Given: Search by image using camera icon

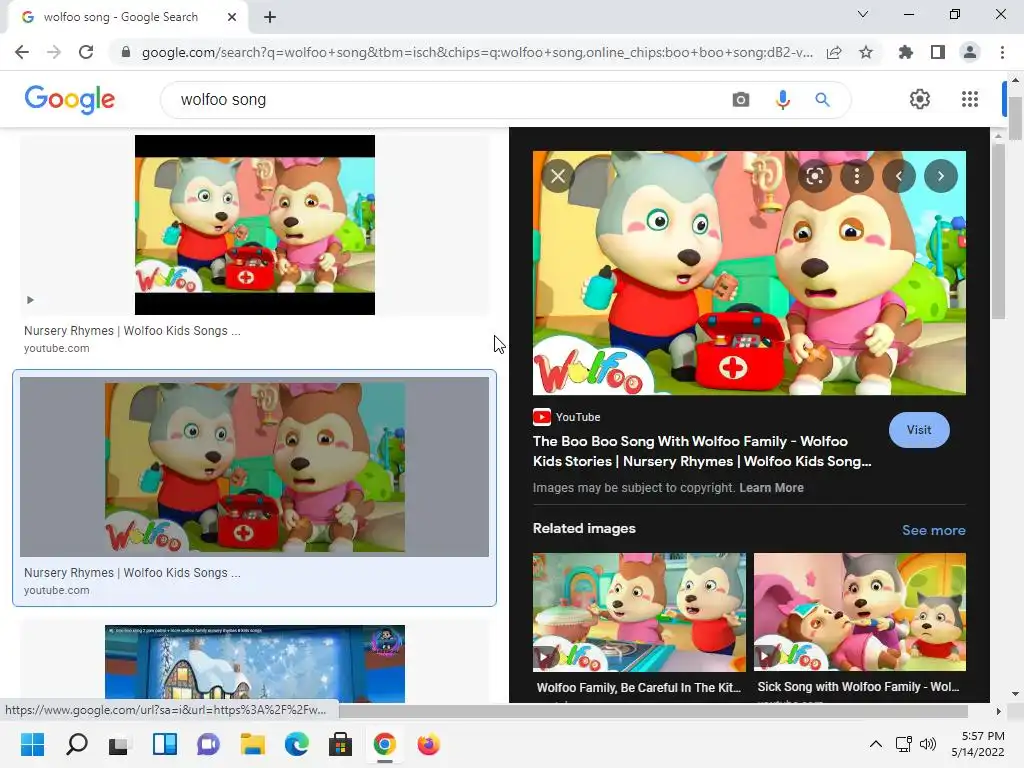Looking at the screenshot, I should click(x=741, y=99).
